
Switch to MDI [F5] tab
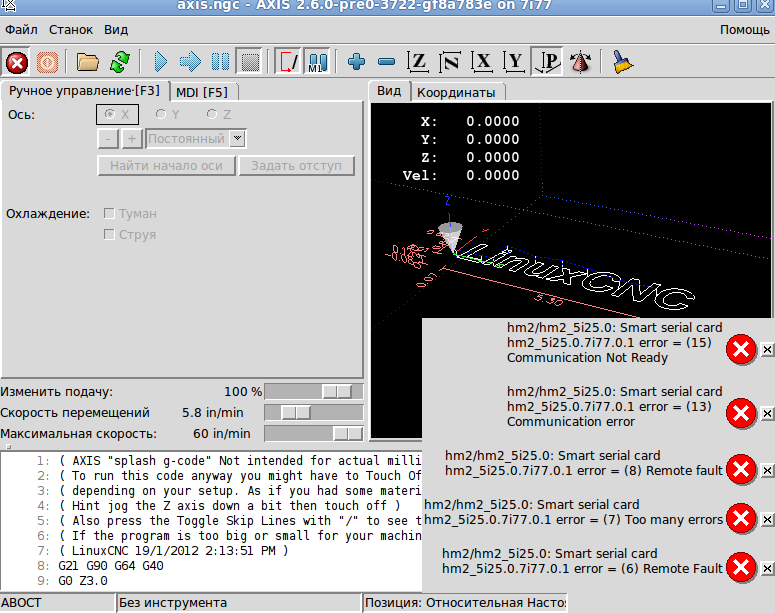(202, 92)
